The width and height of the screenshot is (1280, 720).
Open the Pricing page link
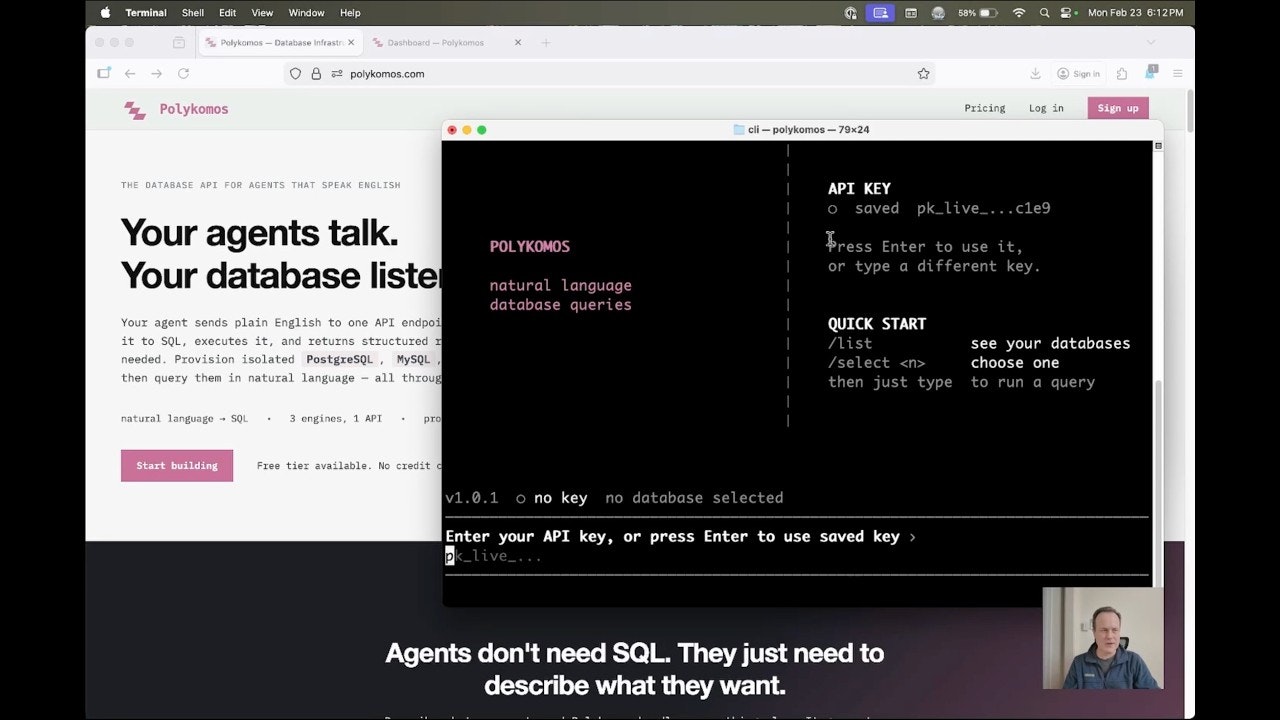pos(985,108)
